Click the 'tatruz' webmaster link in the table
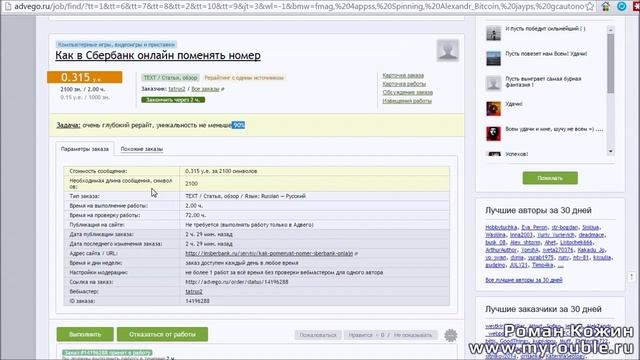The width and height of the screenshot is (640, 360). click(x=193, y=291)
